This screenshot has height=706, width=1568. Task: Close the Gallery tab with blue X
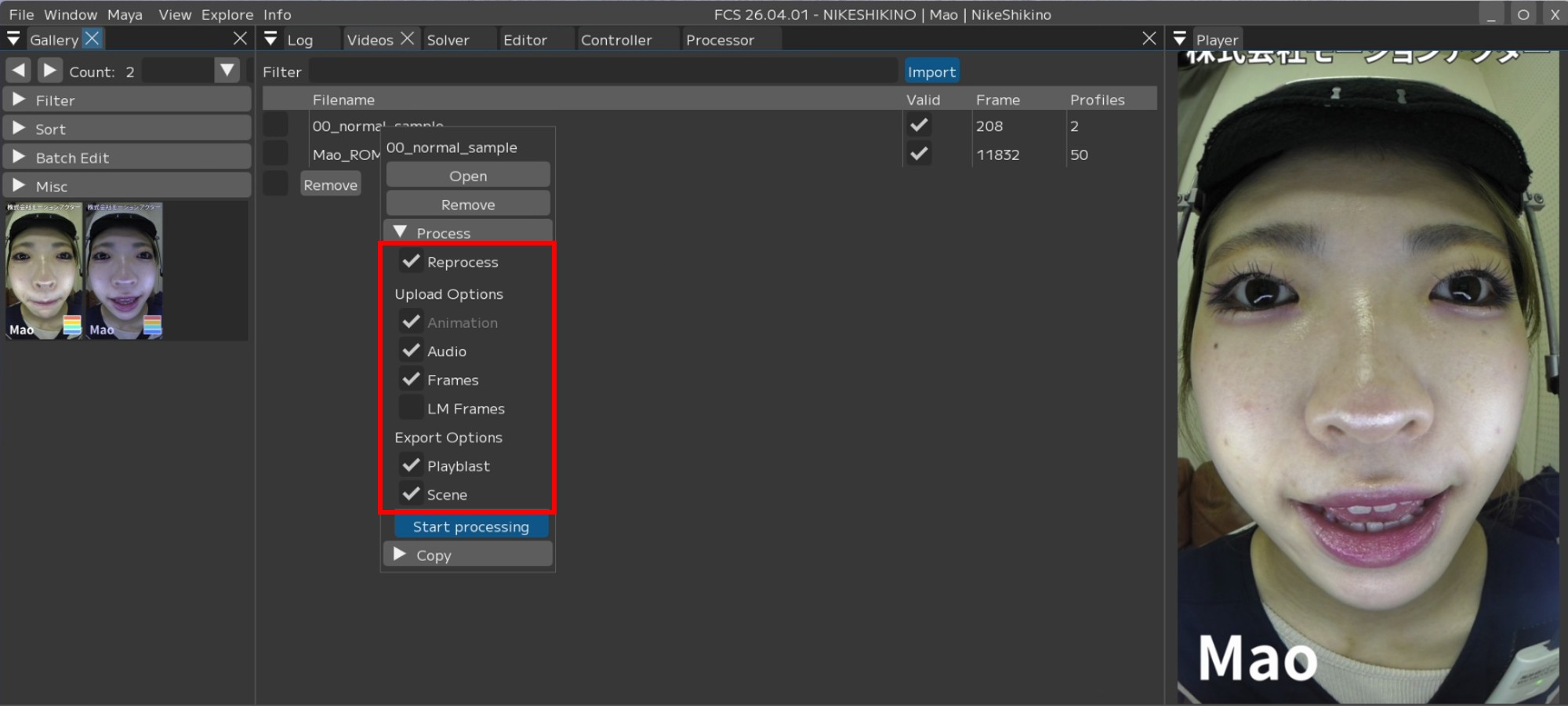pos(93,38)
